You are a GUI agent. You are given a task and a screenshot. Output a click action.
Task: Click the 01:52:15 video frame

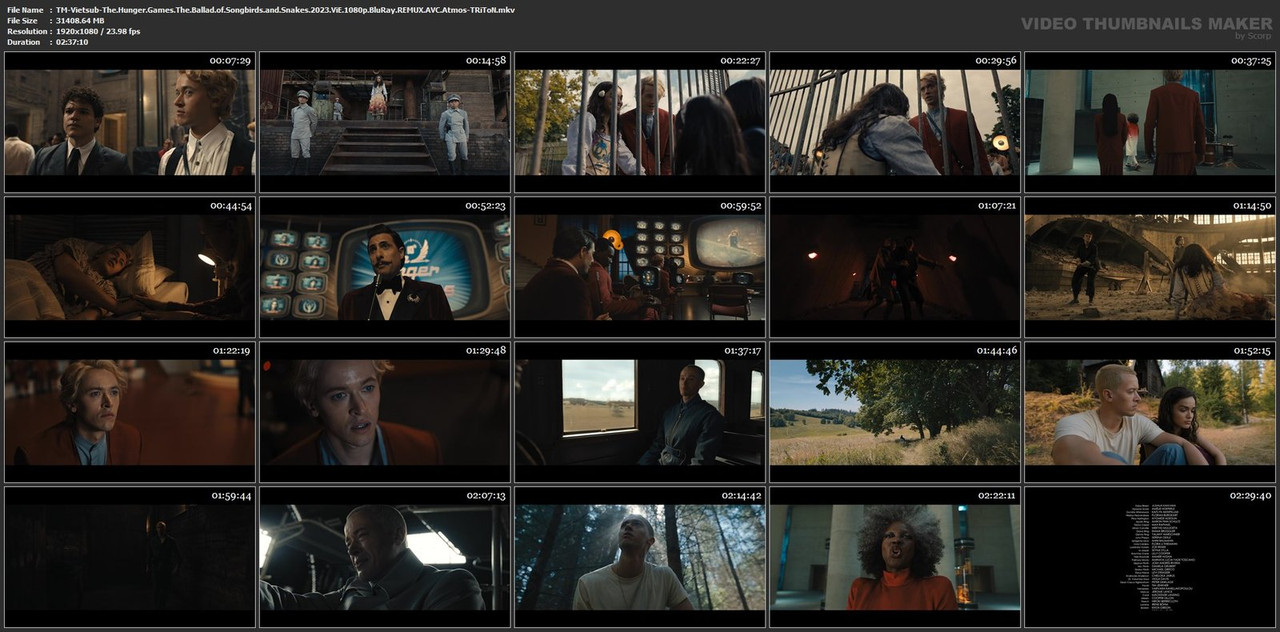pos(1150,412)
